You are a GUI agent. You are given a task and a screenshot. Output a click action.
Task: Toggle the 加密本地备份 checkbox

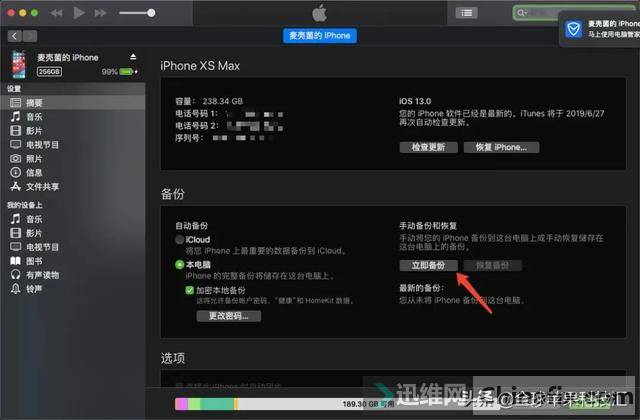pos(189,290)
